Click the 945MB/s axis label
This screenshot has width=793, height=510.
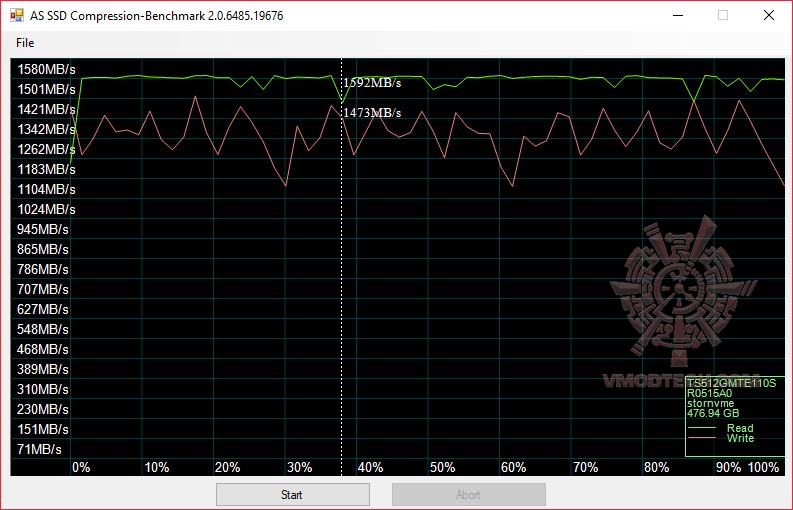(x=42, y=229)
